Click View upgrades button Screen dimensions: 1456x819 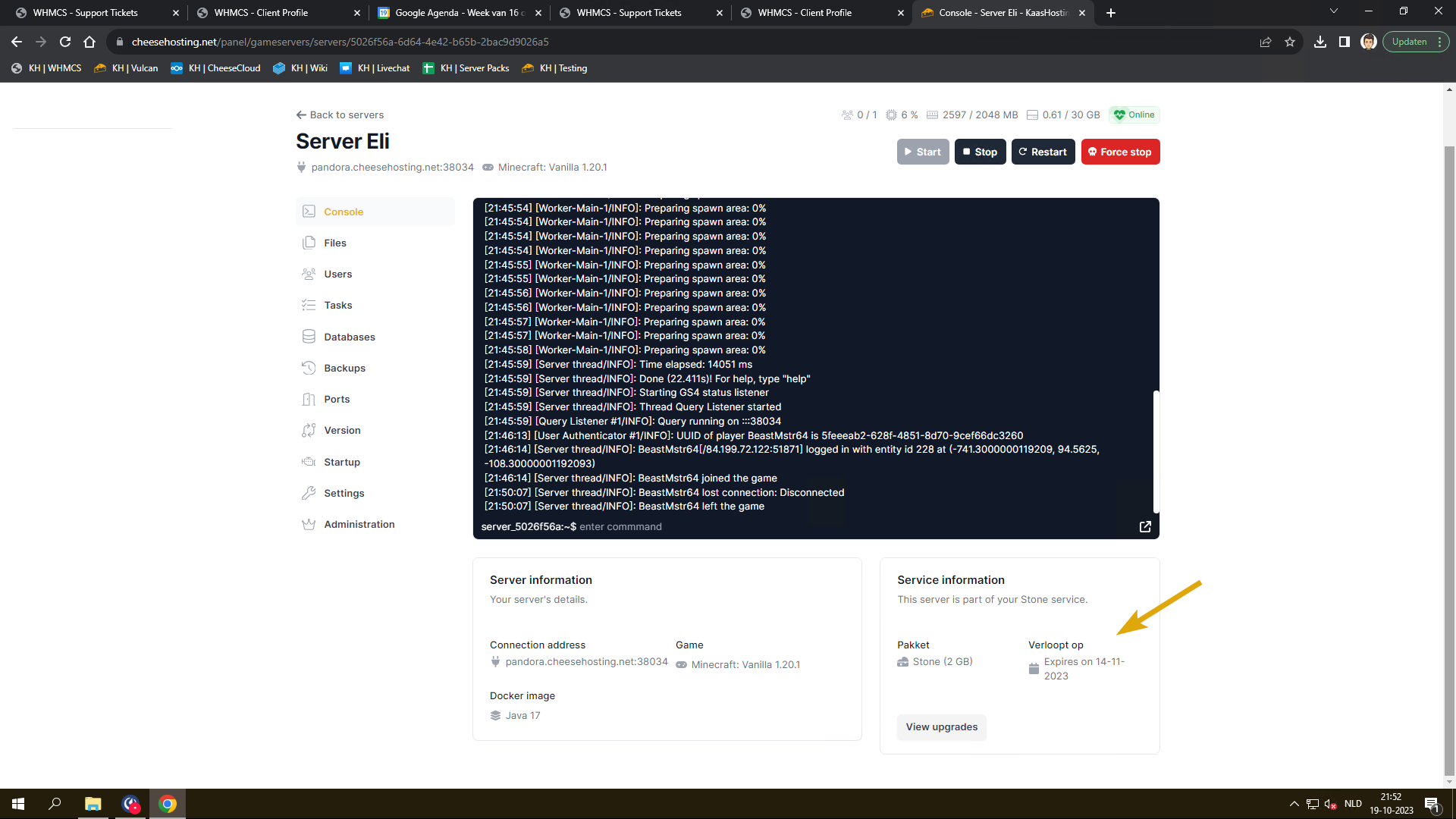coord(941,726)
